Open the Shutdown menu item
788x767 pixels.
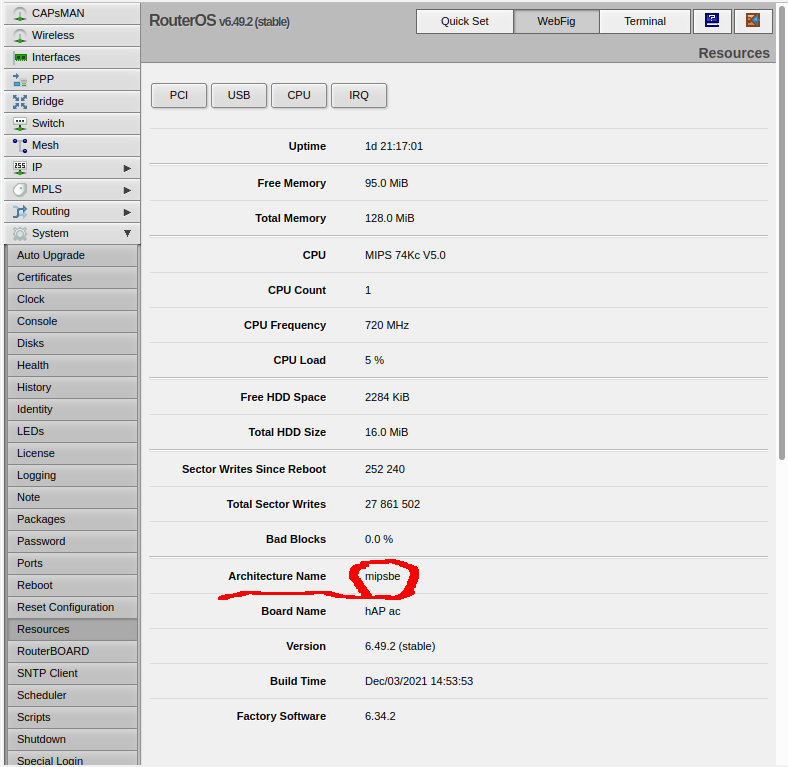[72, 739]
